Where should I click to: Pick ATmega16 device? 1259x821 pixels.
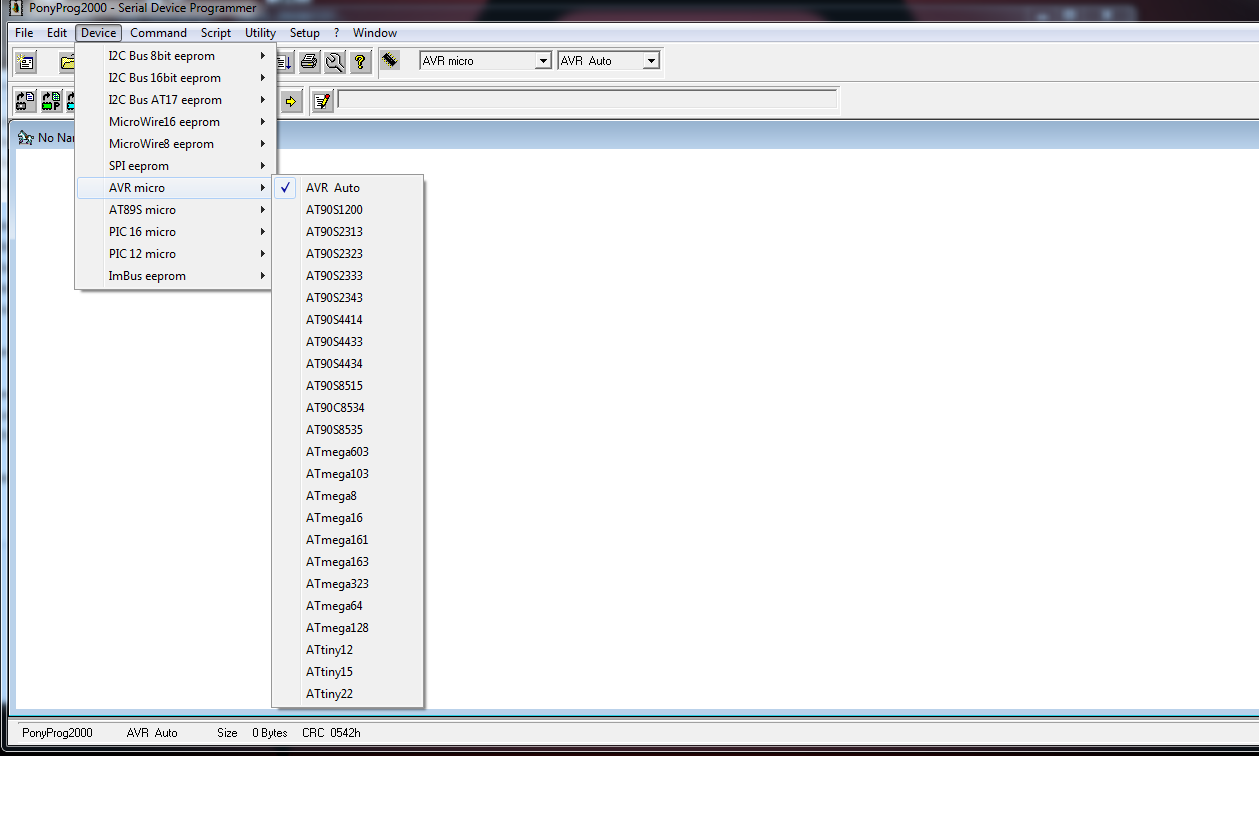[348, 518]
